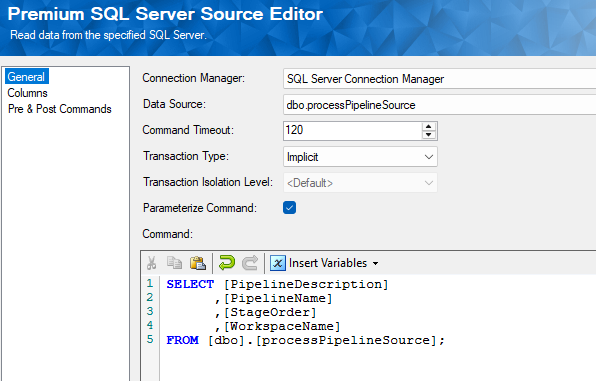Screen dimensions: 596x381
Task: Click the Connection Manager label
Action: pos(193,78)
